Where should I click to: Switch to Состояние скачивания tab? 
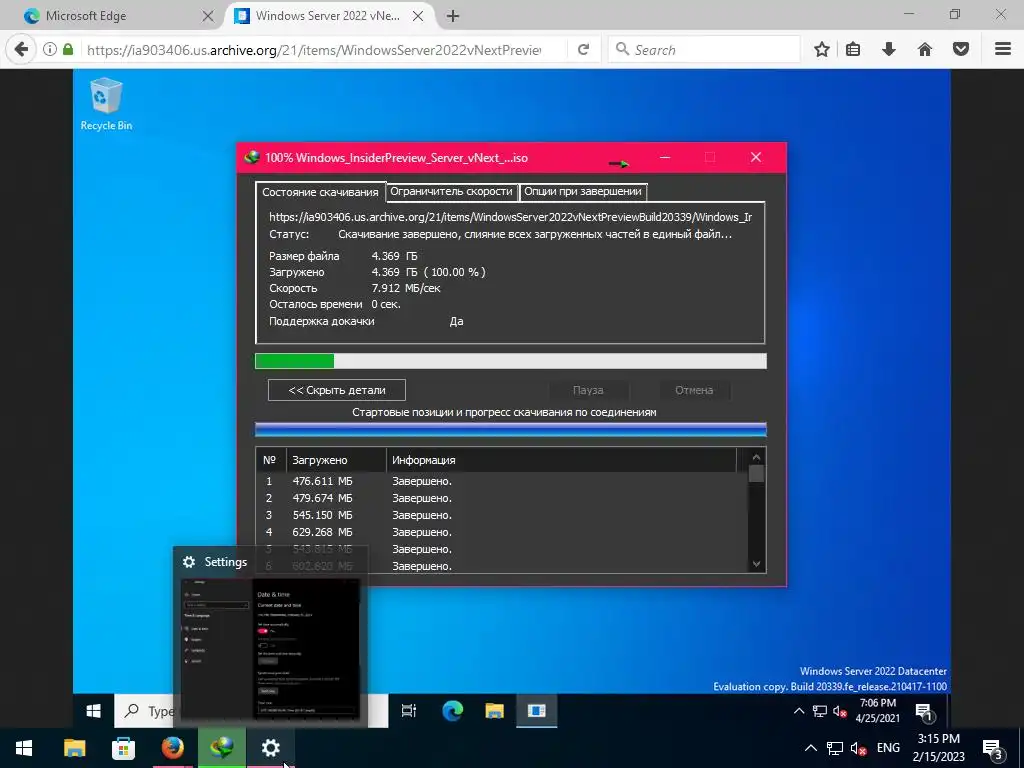320,192
